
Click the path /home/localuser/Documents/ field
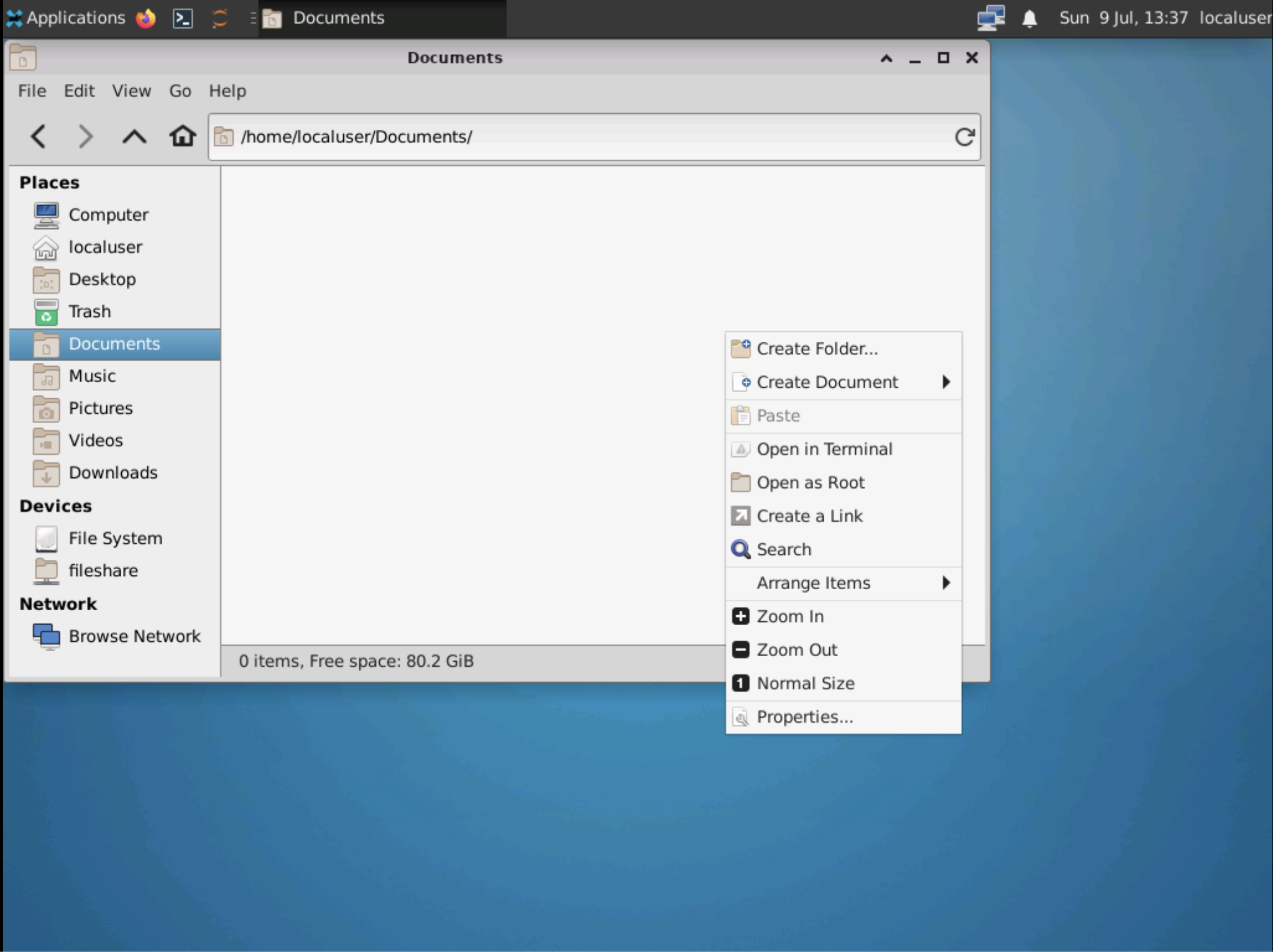595,137
